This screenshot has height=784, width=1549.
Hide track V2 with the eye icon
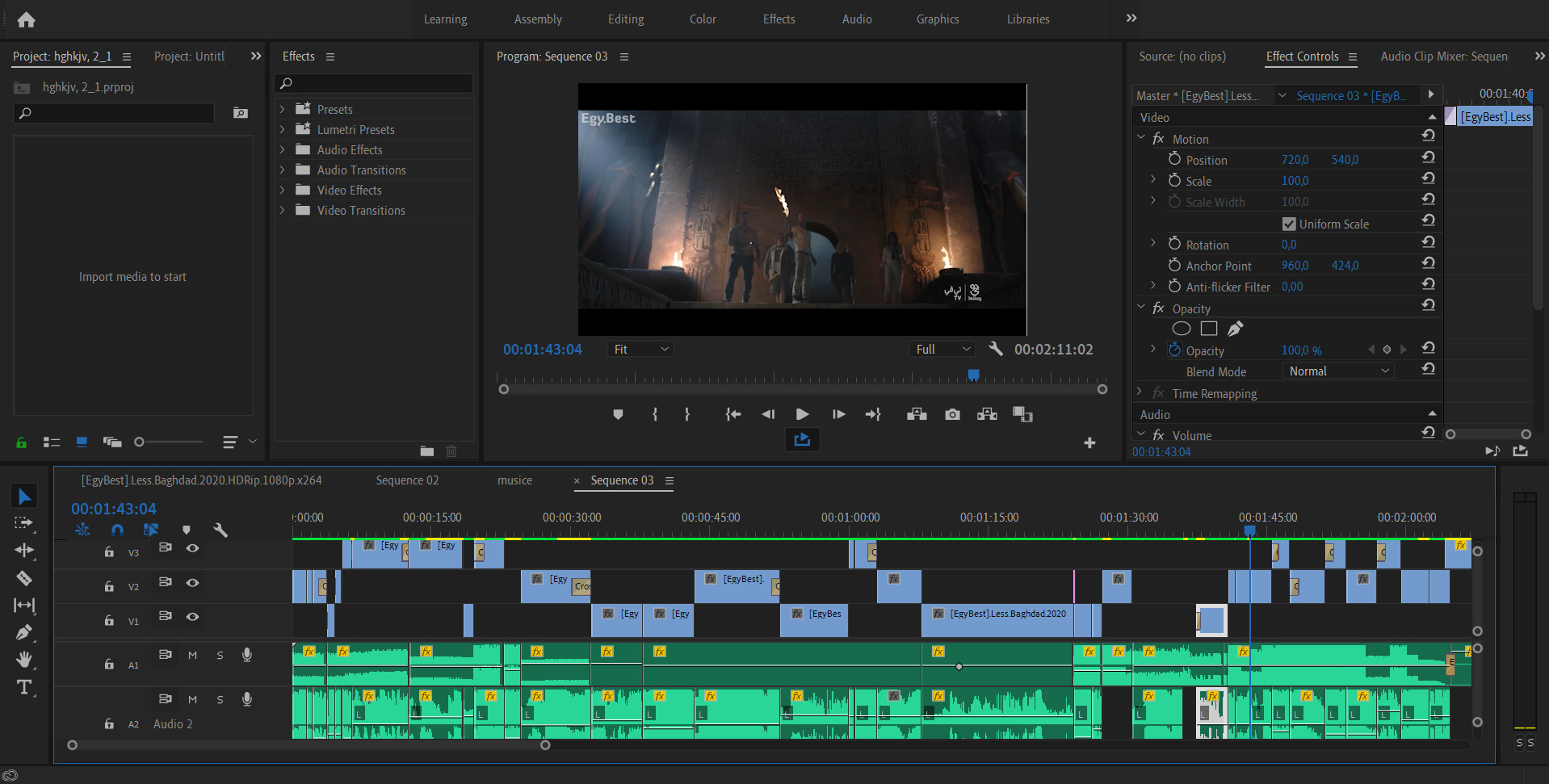[x=192, y=582]
